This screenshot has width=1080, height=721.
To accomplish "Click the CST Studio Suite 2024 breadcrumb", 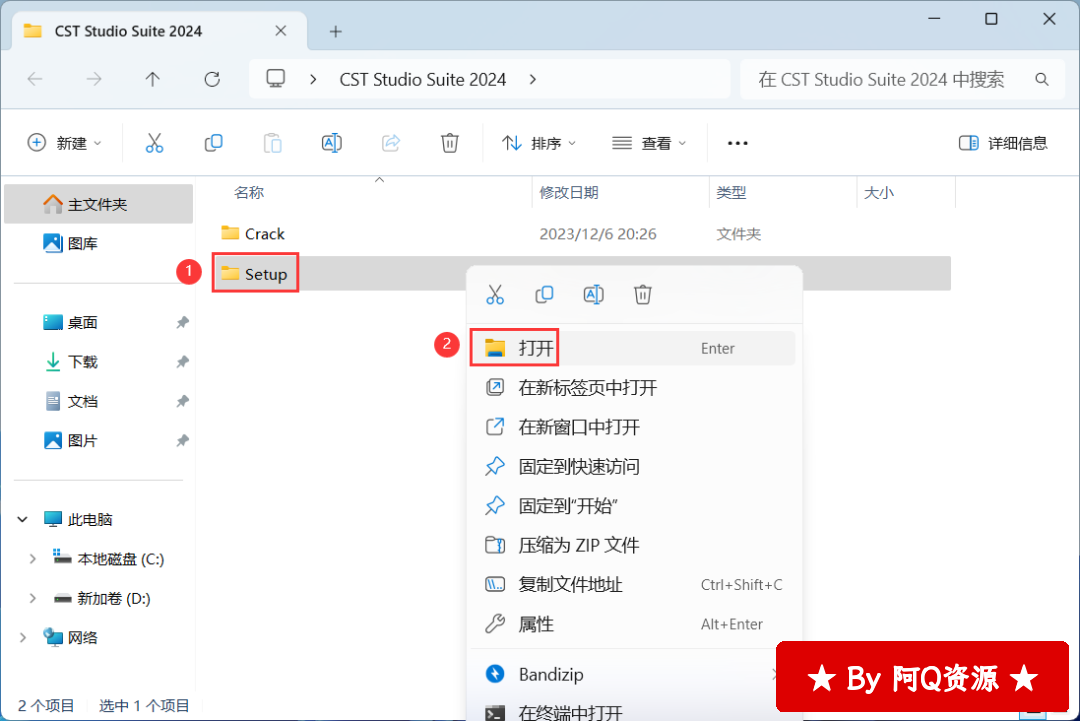I will click(423, 79).
